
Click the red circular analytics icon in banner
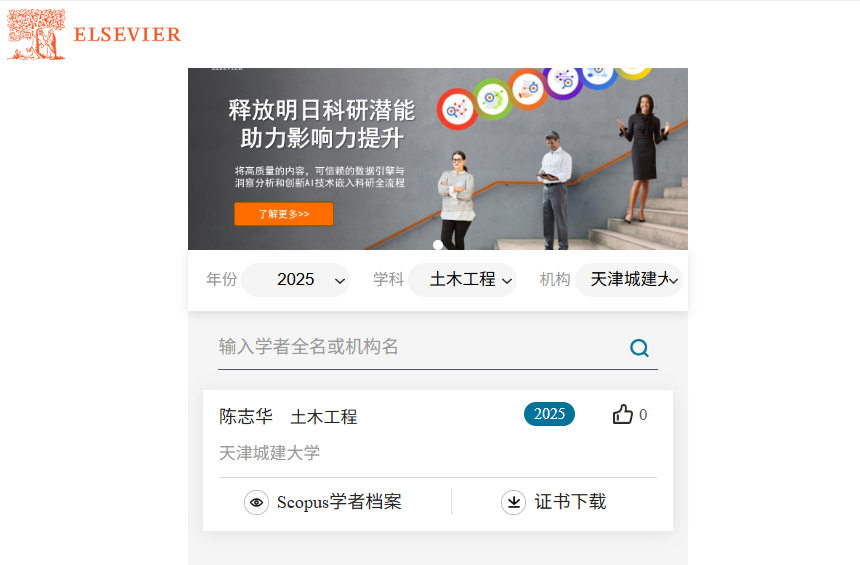457,109
